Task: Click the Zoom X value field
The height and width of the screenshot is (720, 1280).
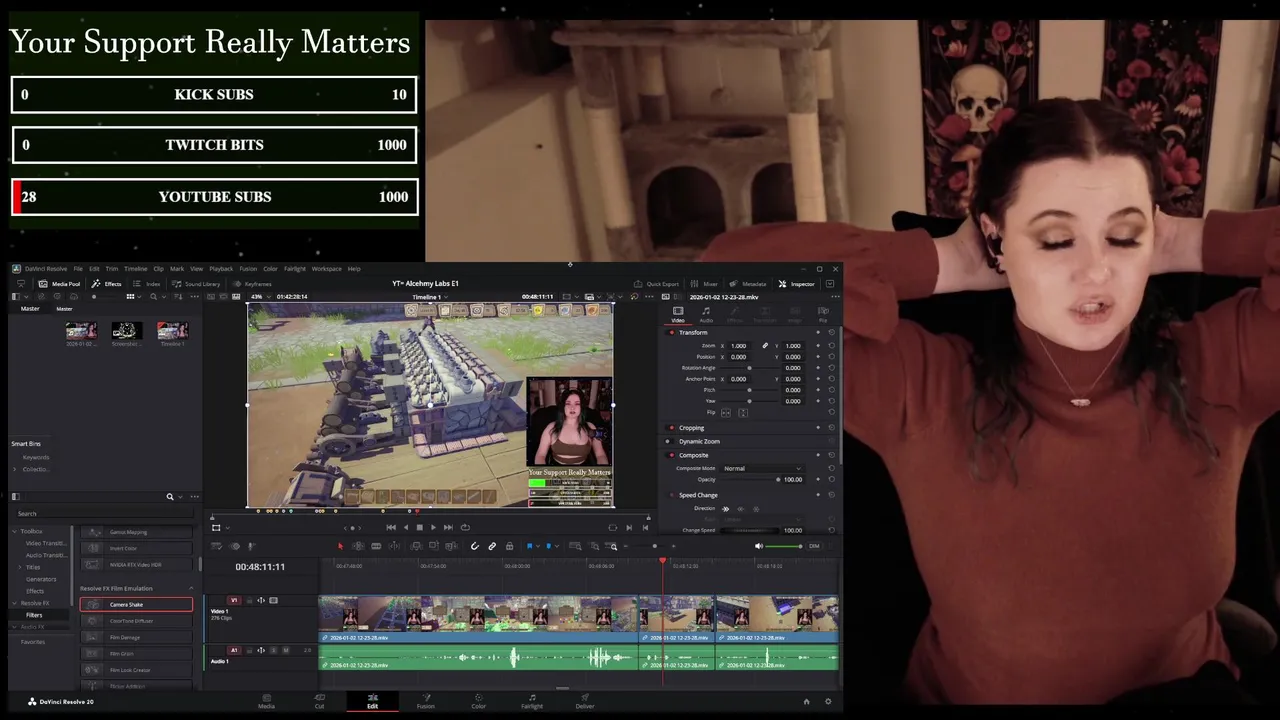Action: tap(739, 345)
